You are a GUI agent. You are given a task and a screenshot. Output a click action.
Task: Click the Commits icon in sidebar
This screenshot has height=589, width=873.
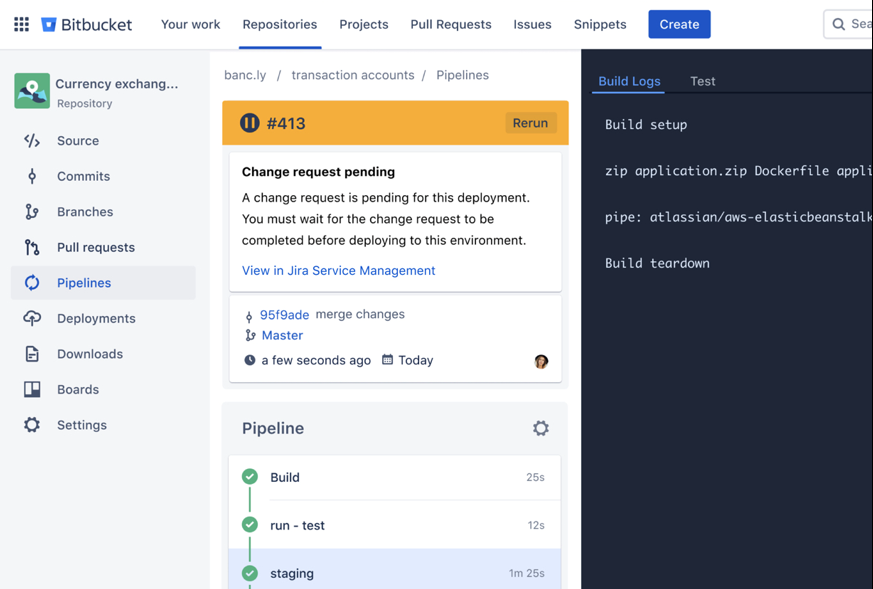tap(32, 176)
